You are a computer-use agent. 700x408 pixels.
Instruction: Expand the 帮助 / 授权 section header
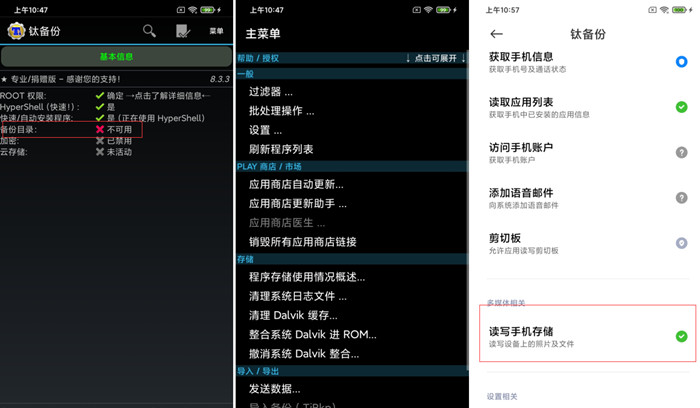[x=352, y=58]
